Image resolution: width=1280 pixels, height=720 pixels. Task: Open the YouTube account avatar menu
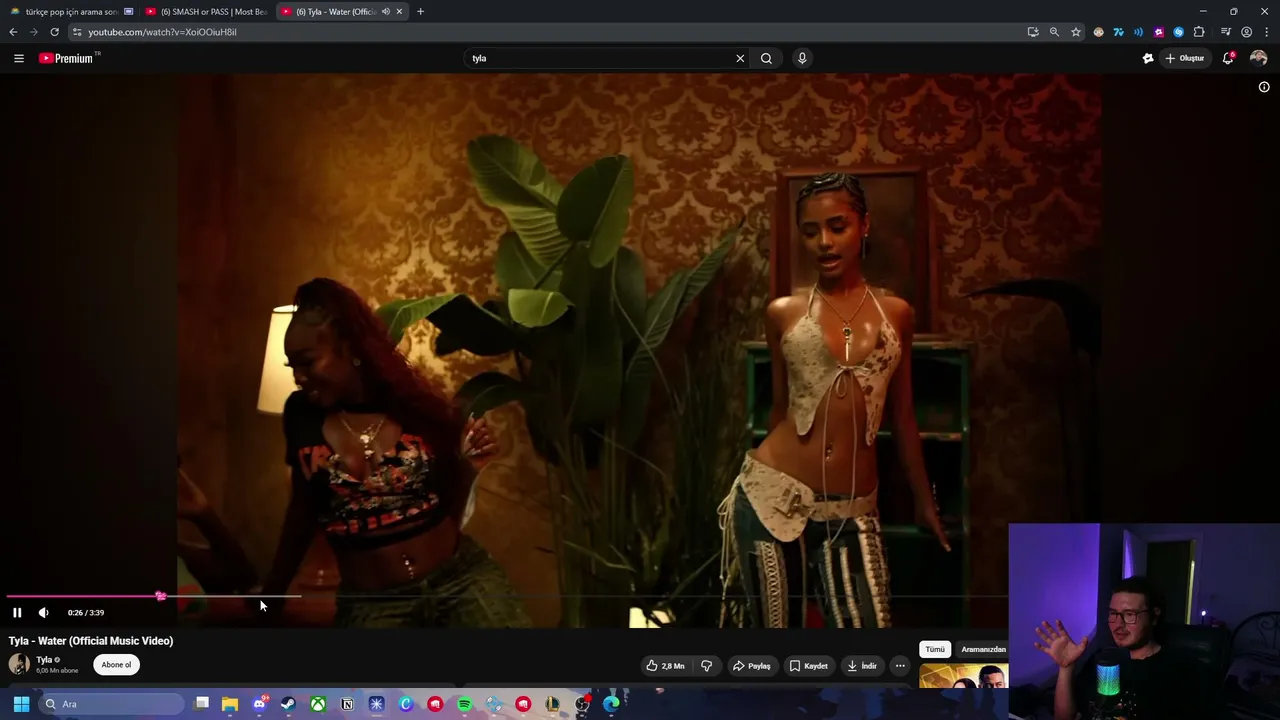click(1258, 58)
